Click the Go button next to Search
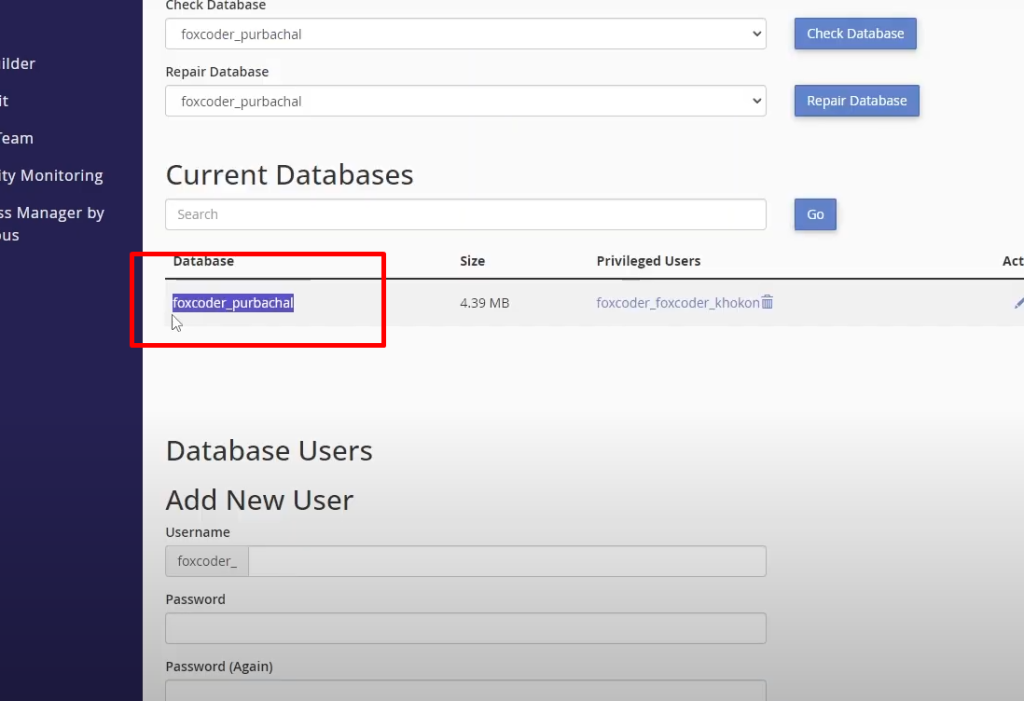 coord(815,215)
